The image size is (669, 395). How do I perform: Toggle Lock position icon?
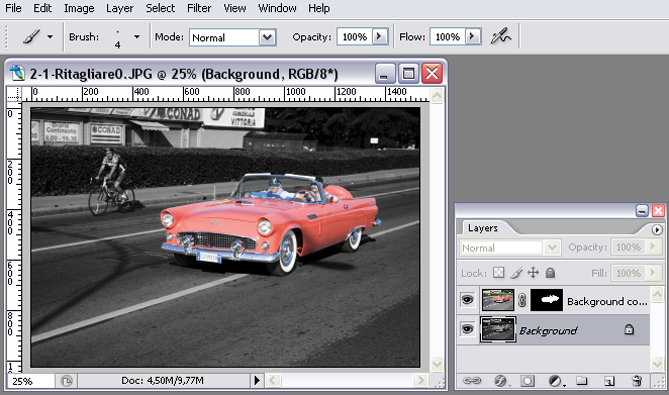click(x=533, y=273)
